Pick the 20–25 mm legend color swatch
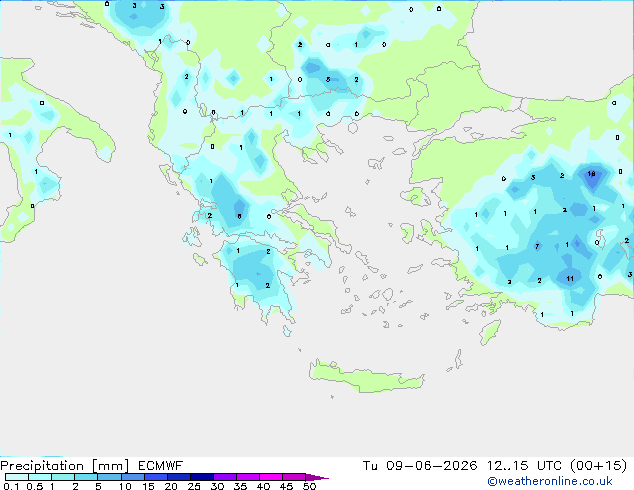 click(179, 477)
